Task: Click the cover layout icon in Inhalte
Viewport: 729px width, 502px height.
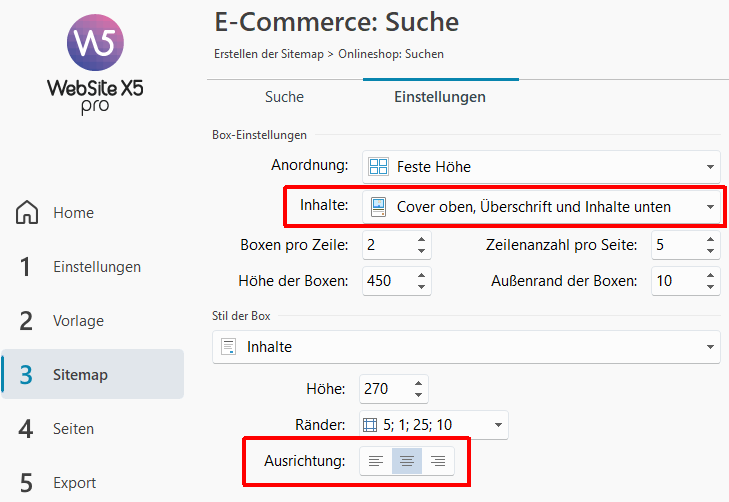Action: 378,207
